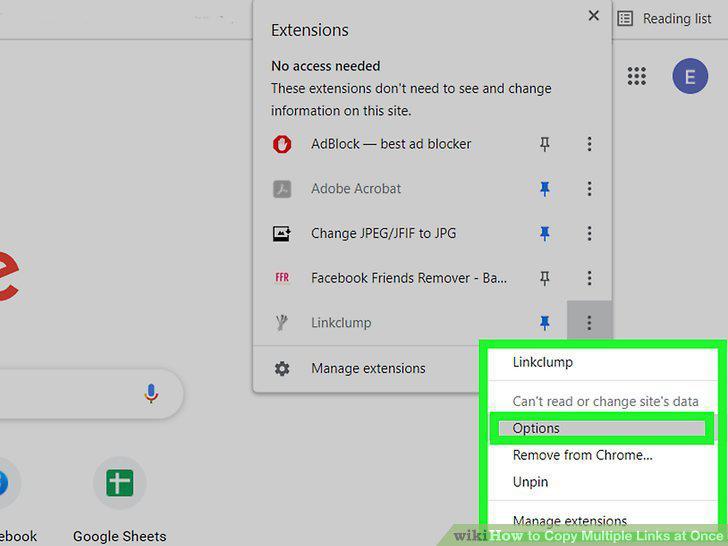
Task: Close the Extensions popup
Action: point(593,16)
